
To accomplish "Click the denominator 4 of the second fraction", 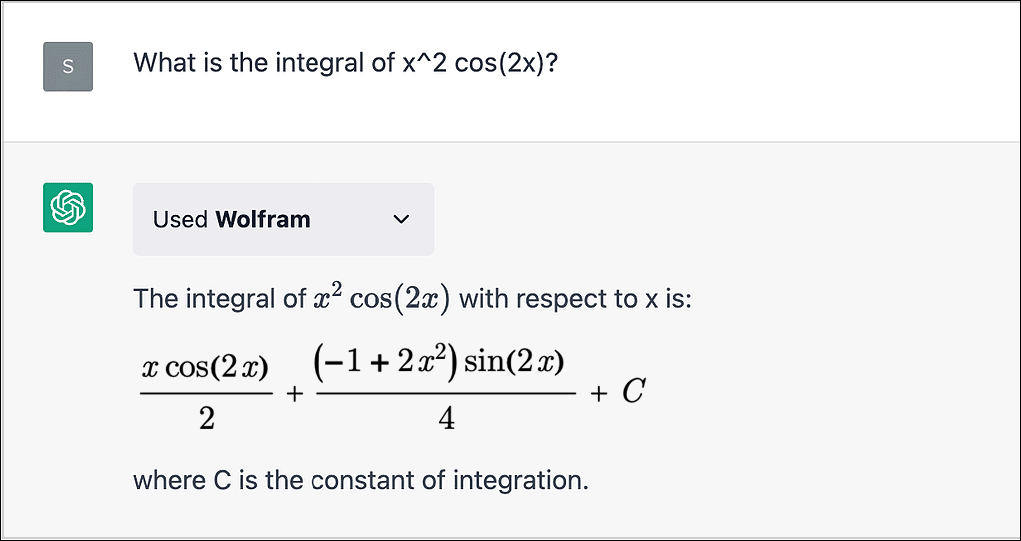I will [446, 419].
